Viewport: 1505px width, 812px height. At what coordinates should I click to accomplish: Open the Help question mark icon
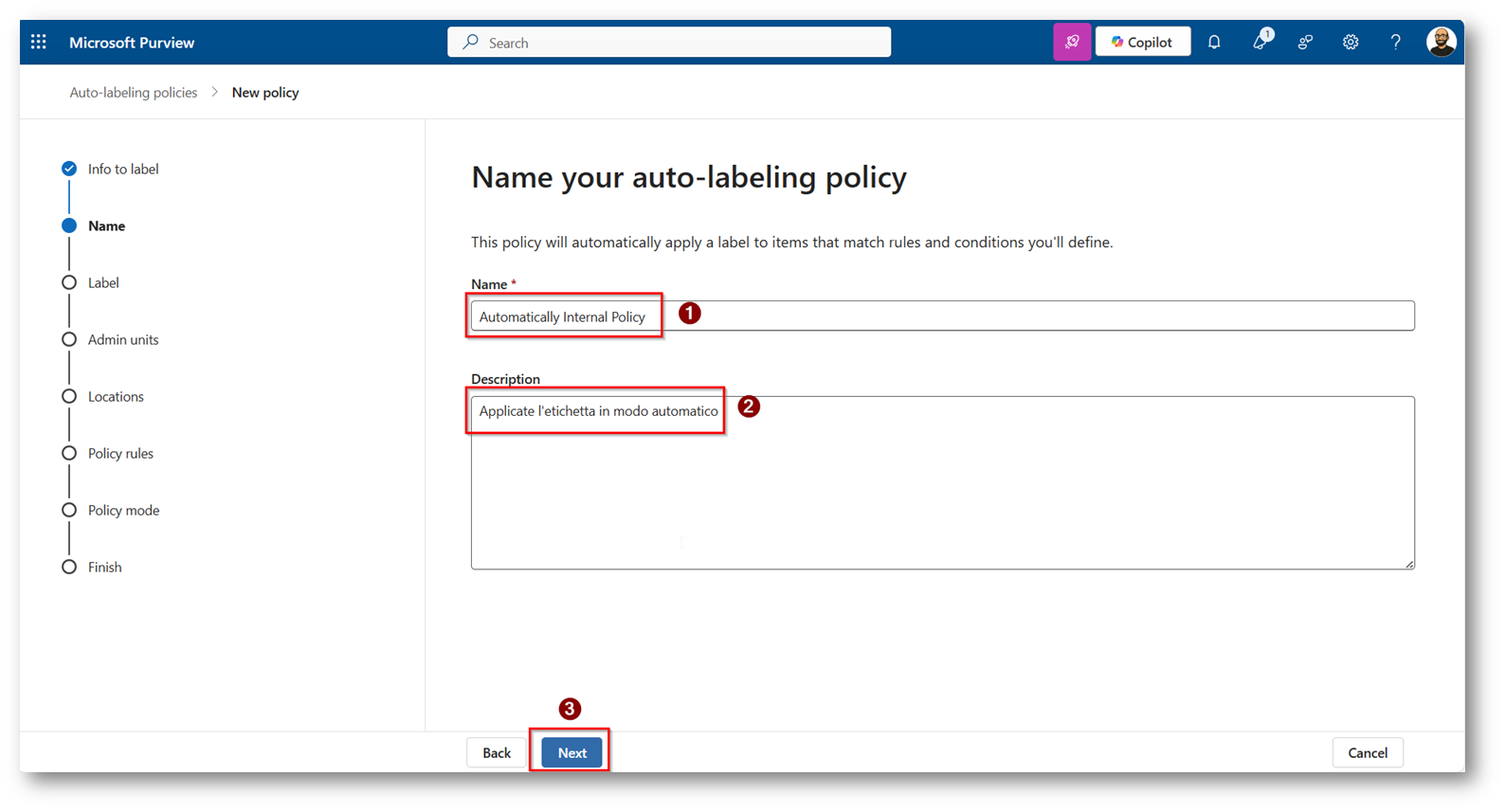1395,43
